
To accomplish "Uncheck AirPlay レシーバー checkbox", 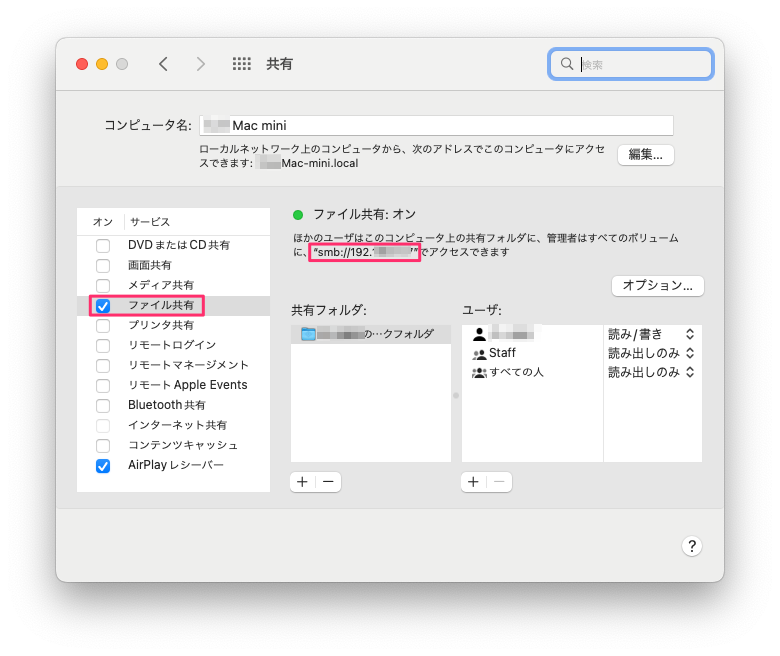I will pos(103,466).
